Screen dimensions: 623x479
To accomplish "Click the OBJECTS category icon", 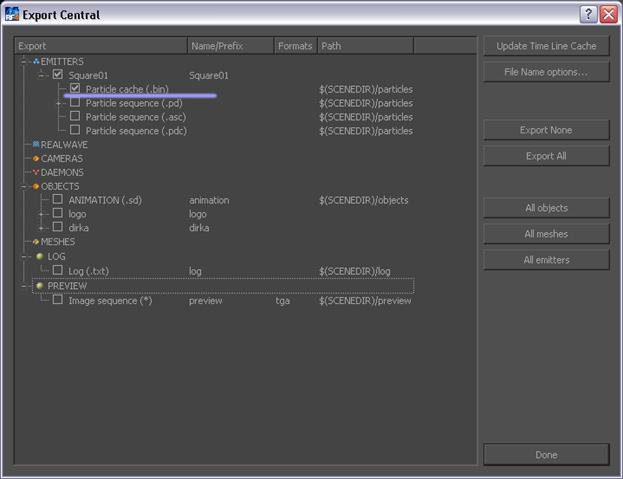I will (x=36, y=186).
